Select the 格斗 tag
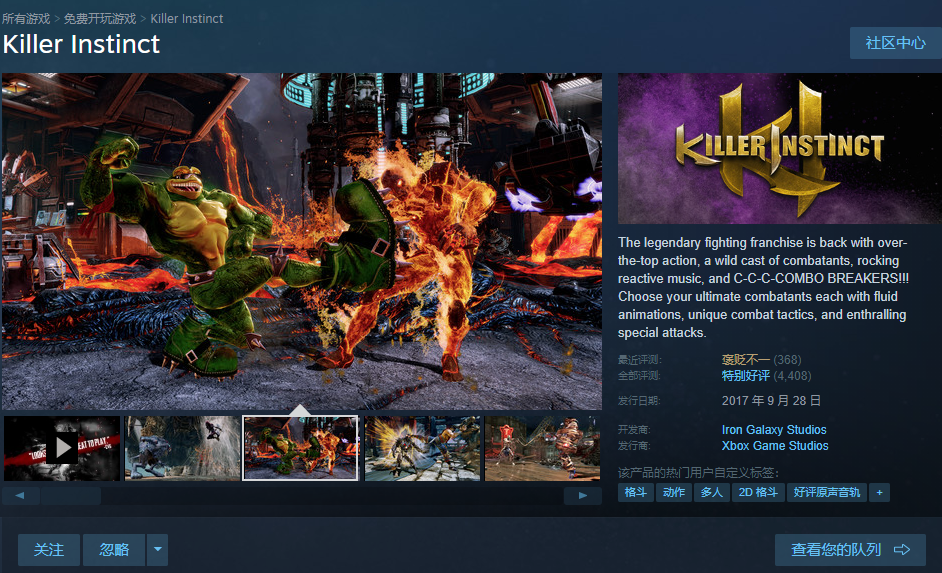This screenshot has width=942, height=573. click(636, 492)
